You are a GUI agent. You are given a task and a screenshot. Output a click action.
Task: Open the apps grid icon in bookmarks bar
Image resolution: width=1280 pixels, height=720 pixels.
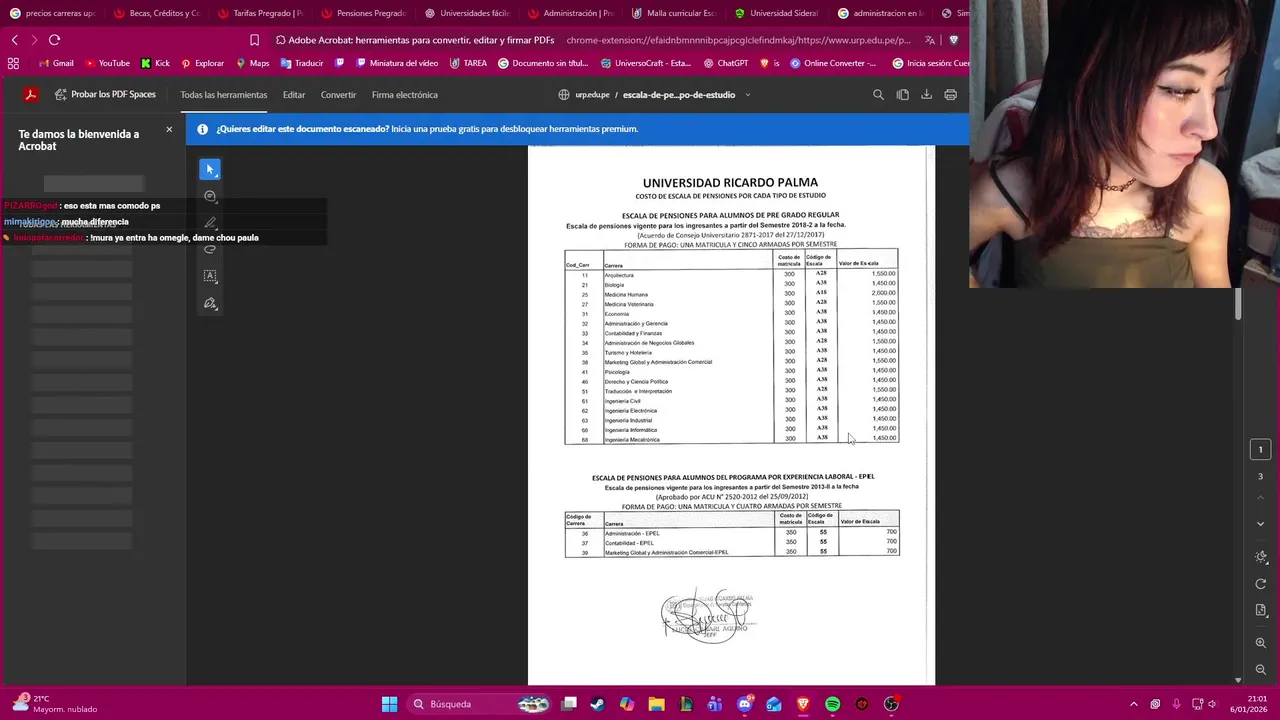(13, 63)
